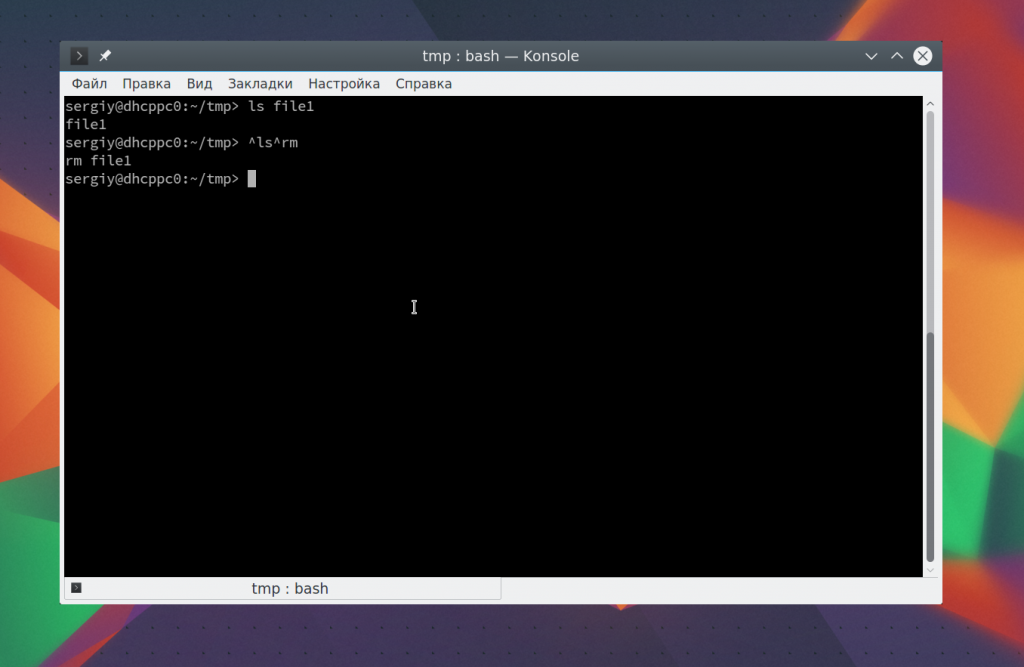This screenshot has height=667, width=1024.
Task: Click the terminal cursor at the last prompt
Action: (x=252, y=179)
